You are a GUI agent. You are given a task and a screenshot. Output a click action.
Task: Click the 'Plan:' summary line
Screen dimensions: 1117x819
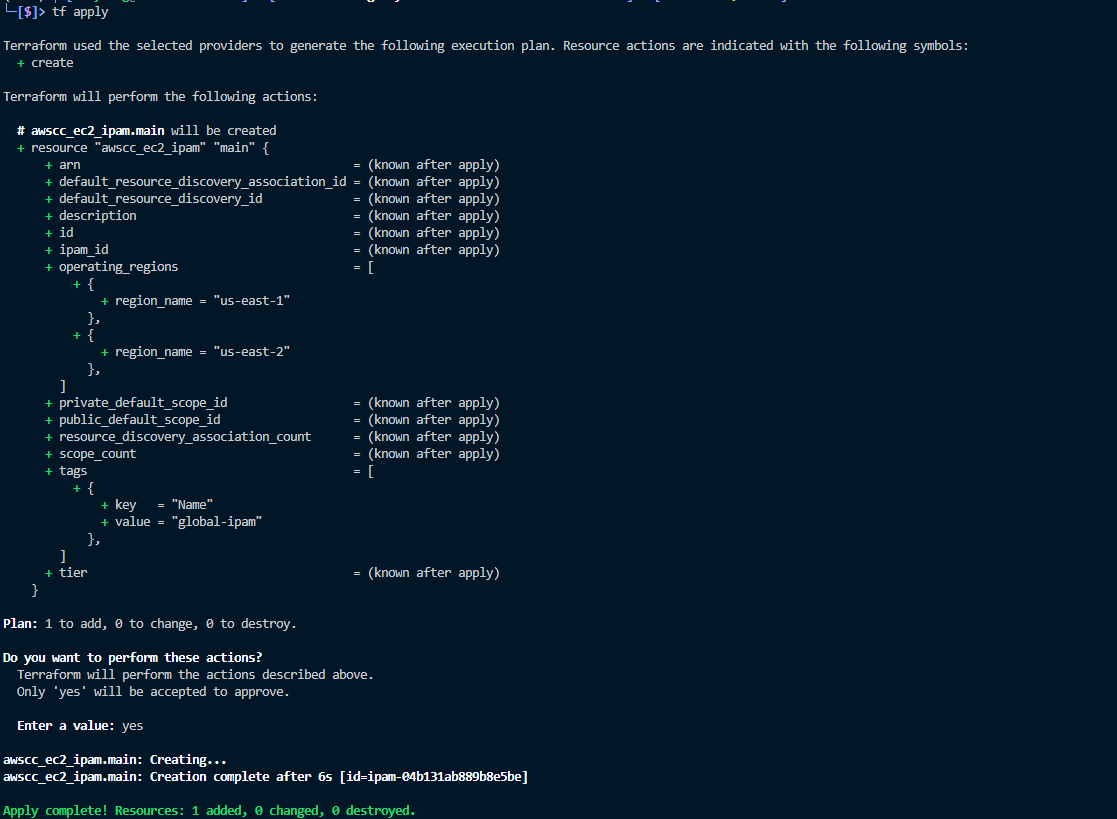[x=150, y=624]
